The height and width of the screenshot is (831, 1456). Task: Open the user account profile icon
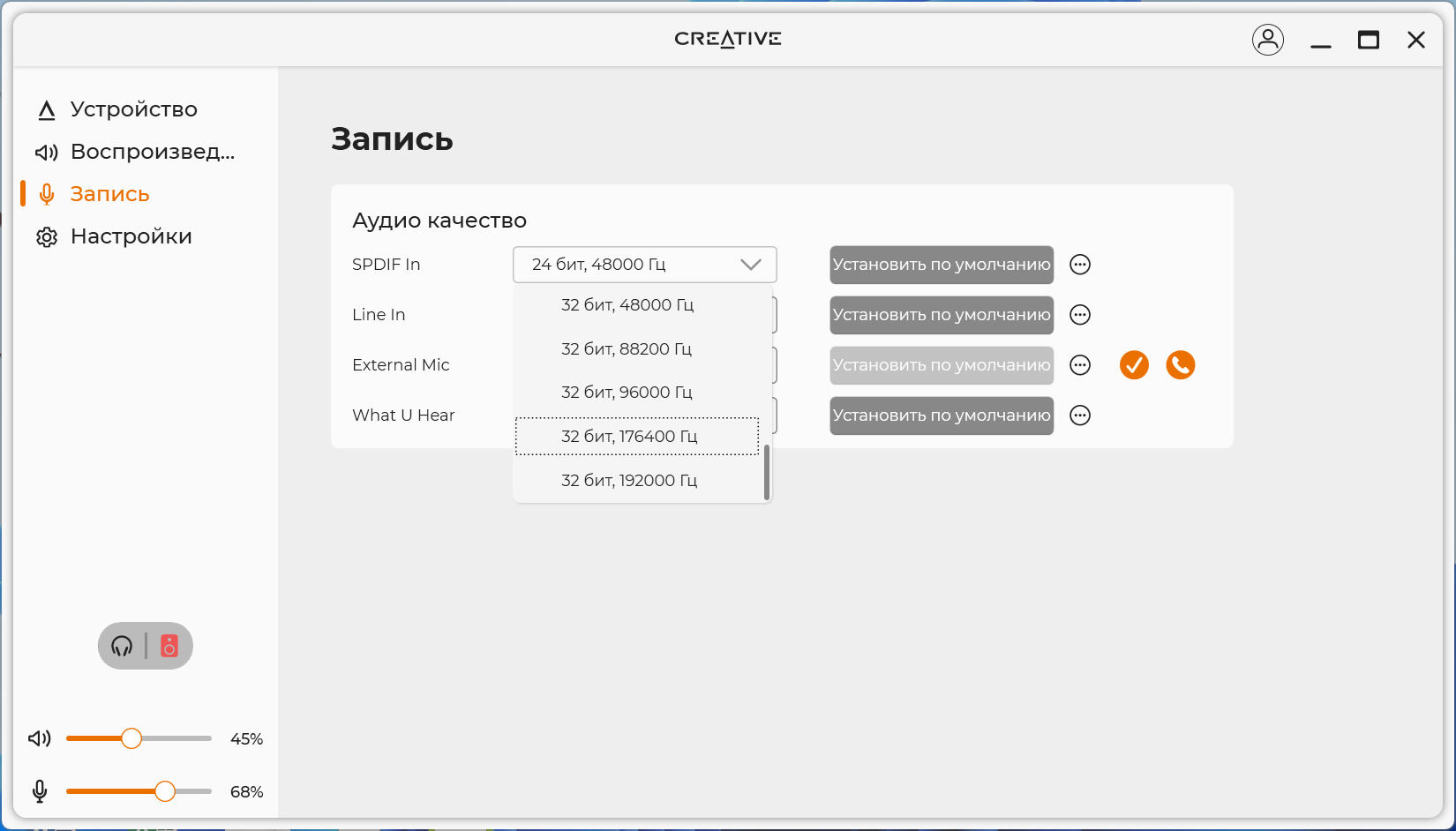[1268, 40]
